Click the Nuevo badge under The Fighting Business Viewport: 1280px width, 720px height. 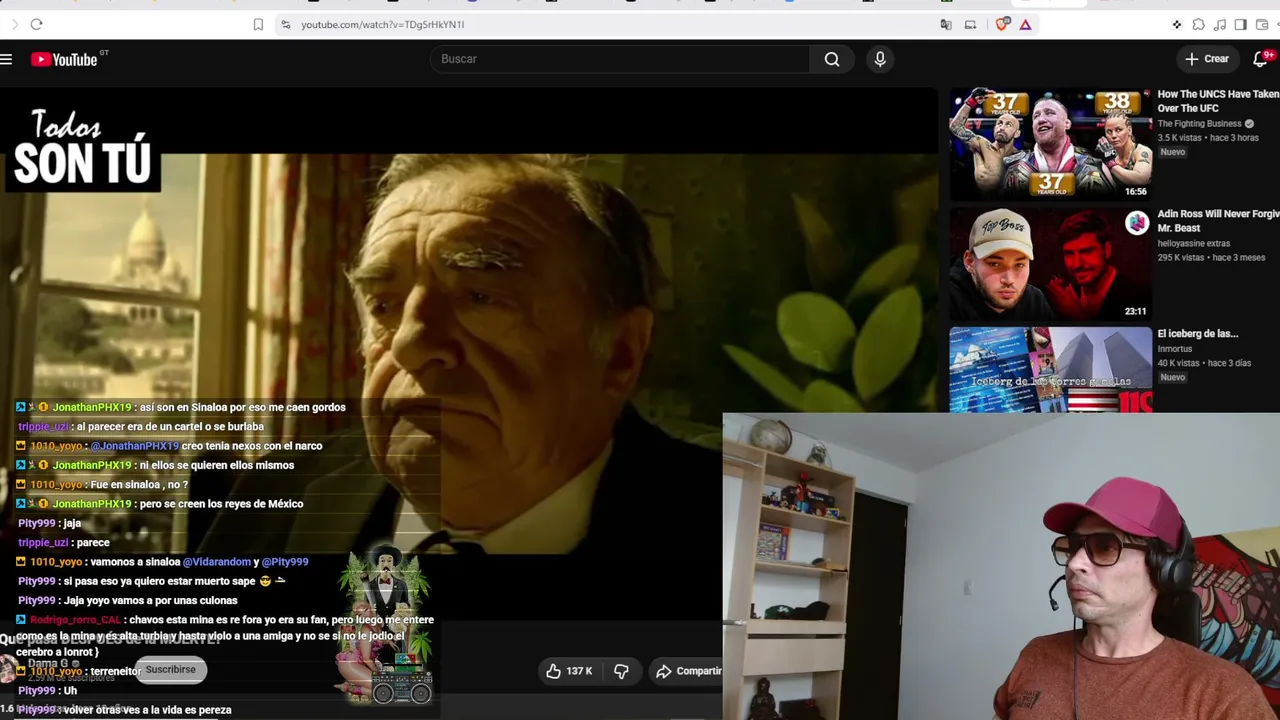point(1172,152)
